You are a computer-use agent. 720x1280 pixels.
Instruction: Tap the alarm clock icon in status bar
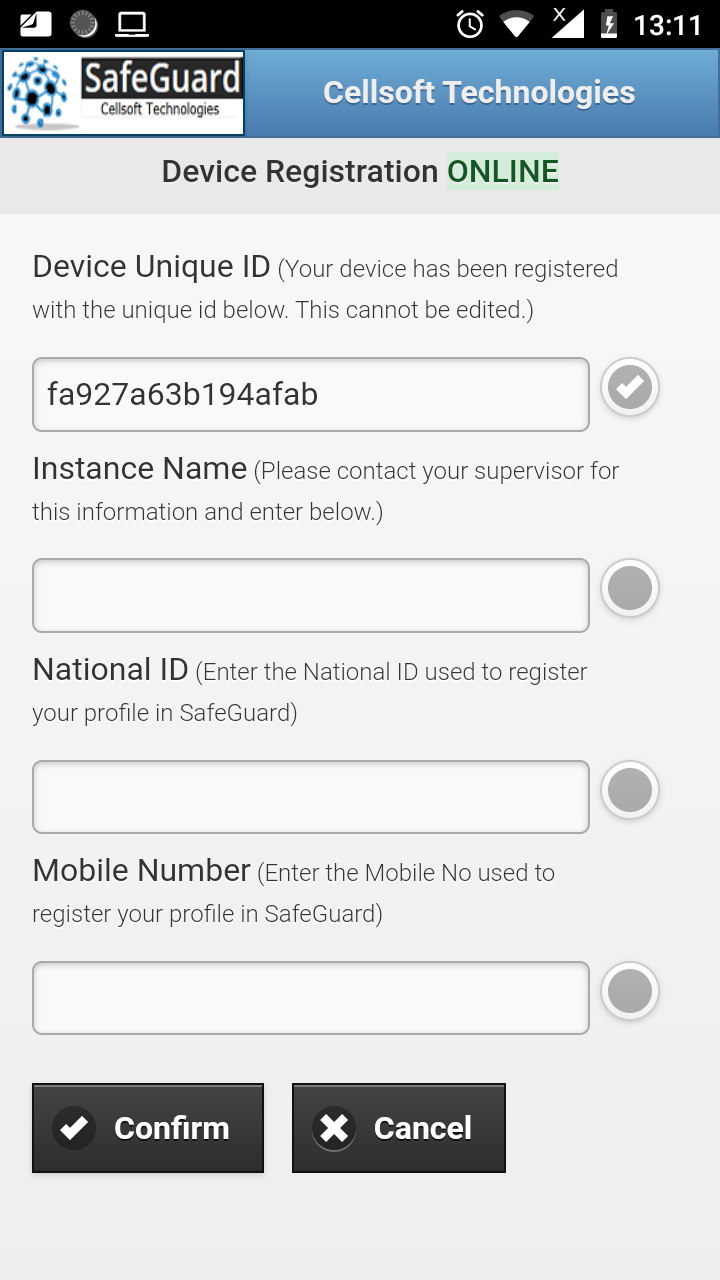(x=470, y=24)
